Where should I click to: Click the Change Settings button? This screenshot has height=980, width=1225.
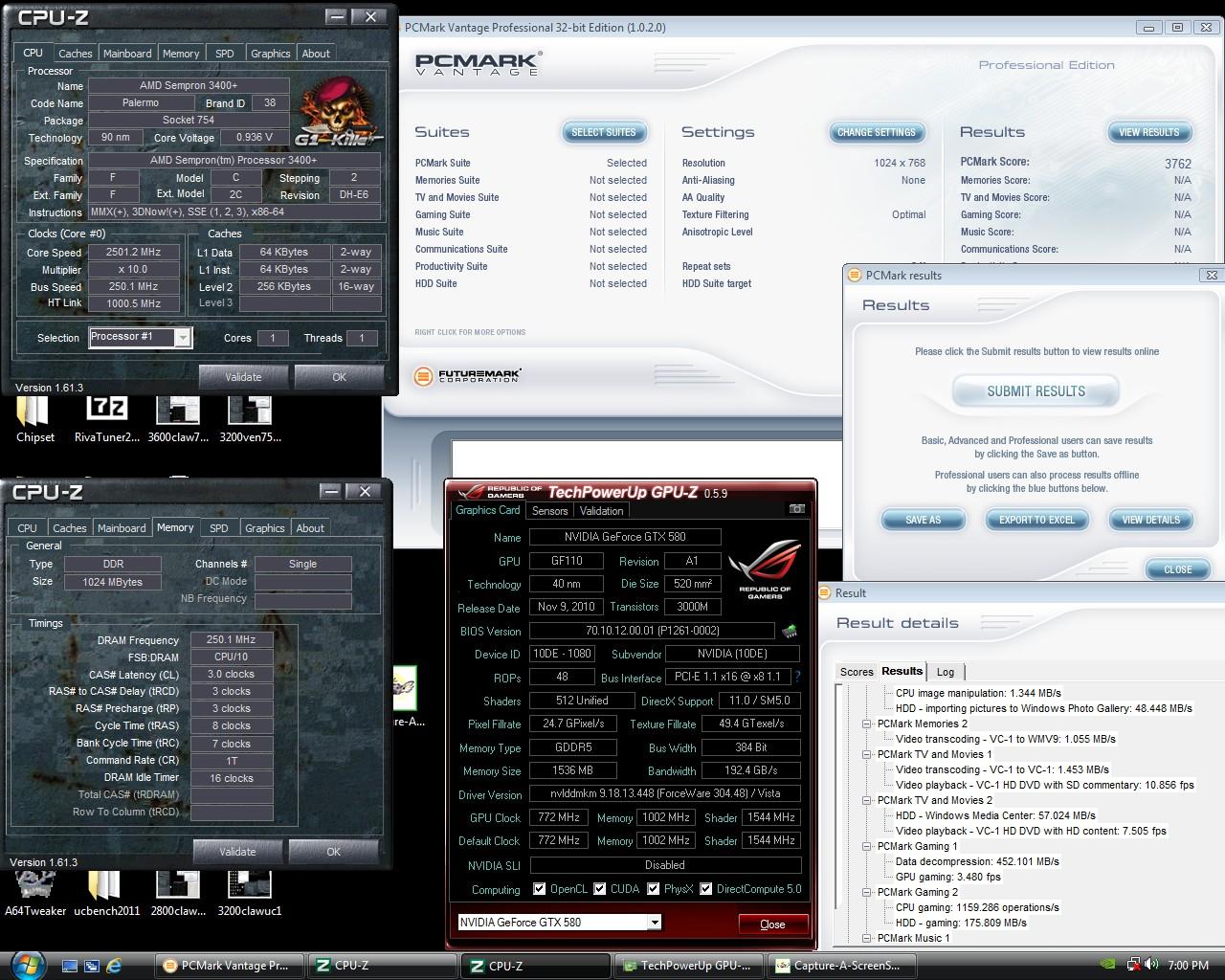click(877, 132)
